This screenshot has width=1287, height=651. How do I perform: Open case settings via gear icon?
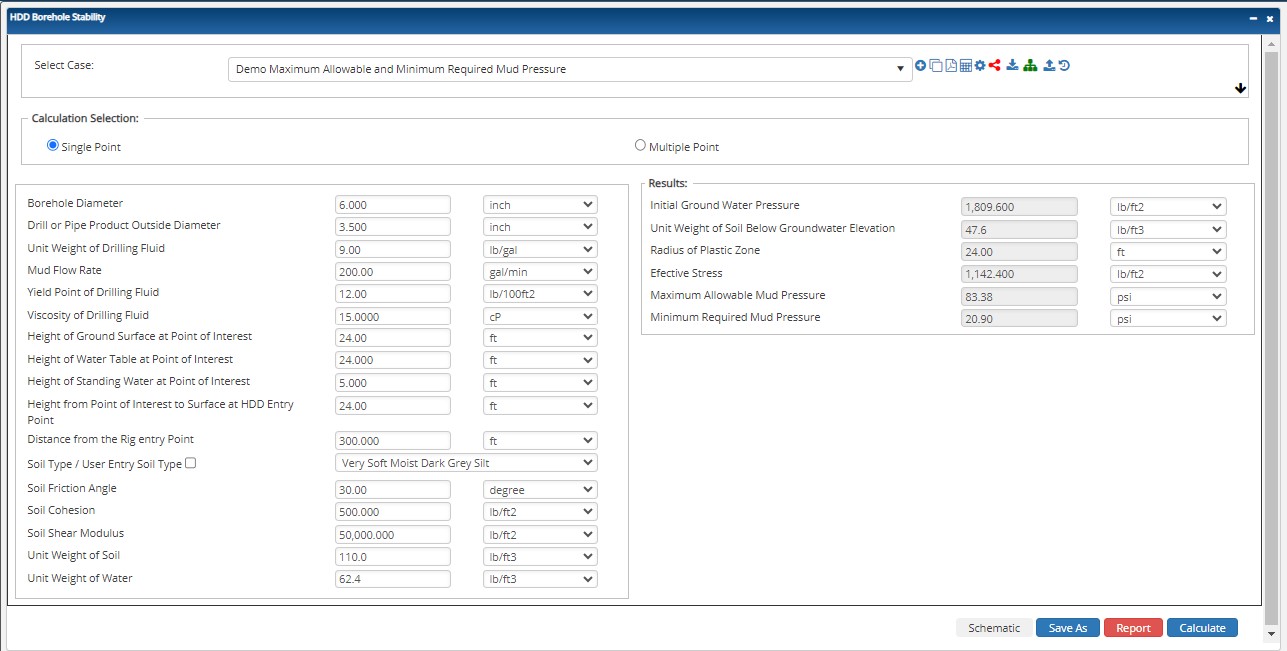click(x=980, y=65)
